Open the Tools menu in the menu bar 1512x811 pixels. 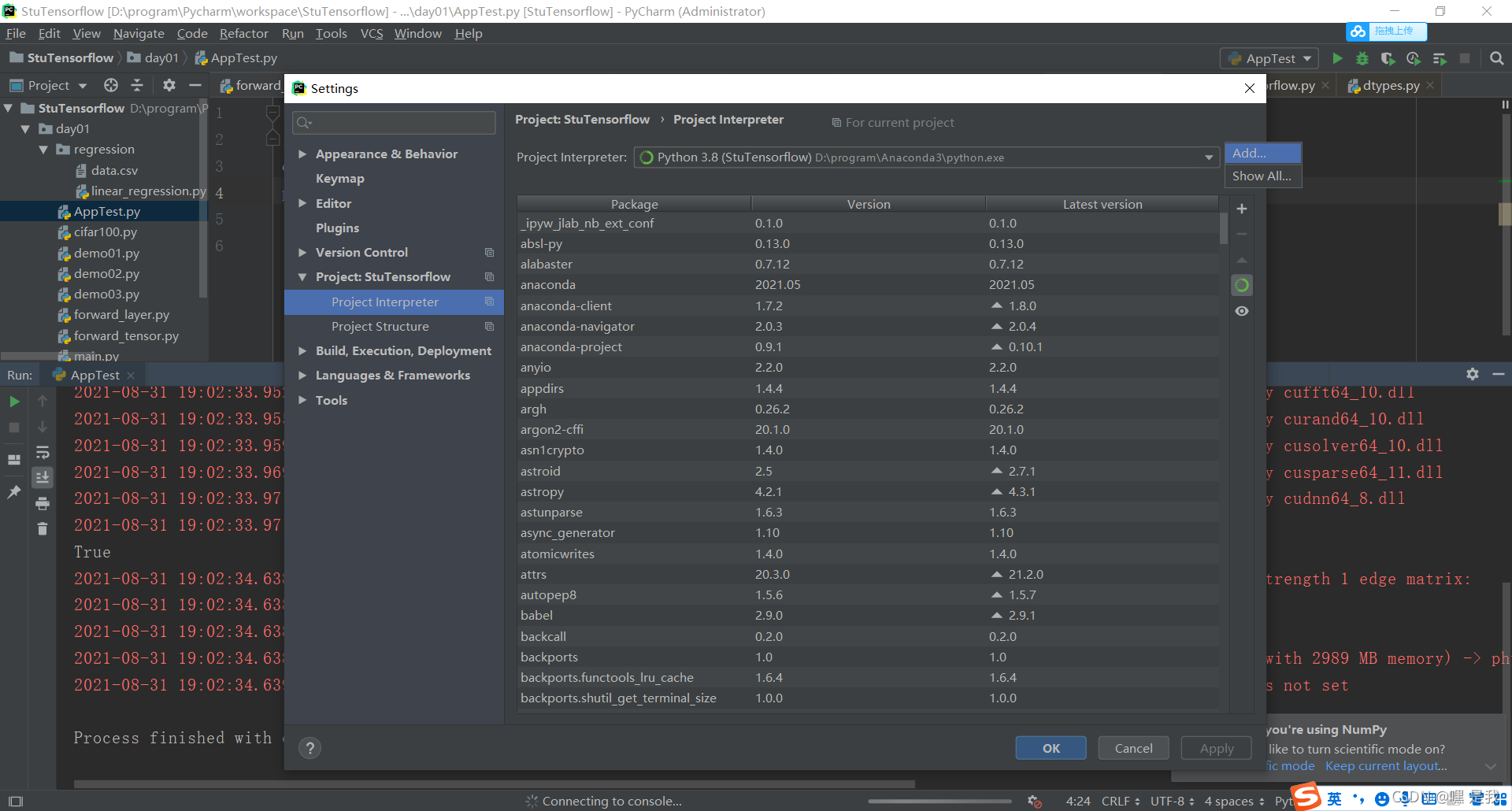[331, 33]
